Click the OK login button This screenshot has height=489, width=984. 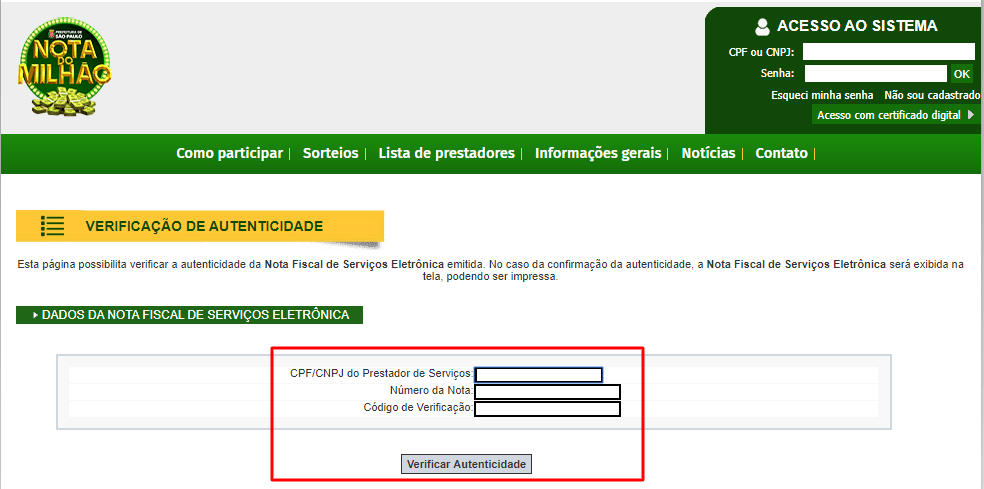click(x=961, y=73)
